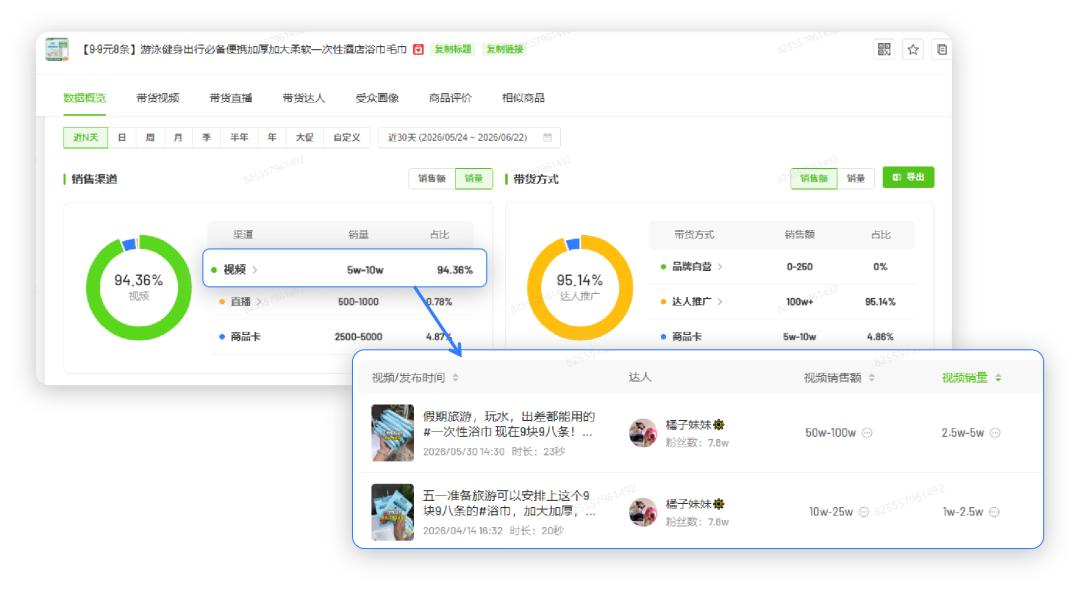Click the green 94.36% donut chart
Image resolution: width=1080 pixels, height=589 pixels.
(x=138, y=287)
